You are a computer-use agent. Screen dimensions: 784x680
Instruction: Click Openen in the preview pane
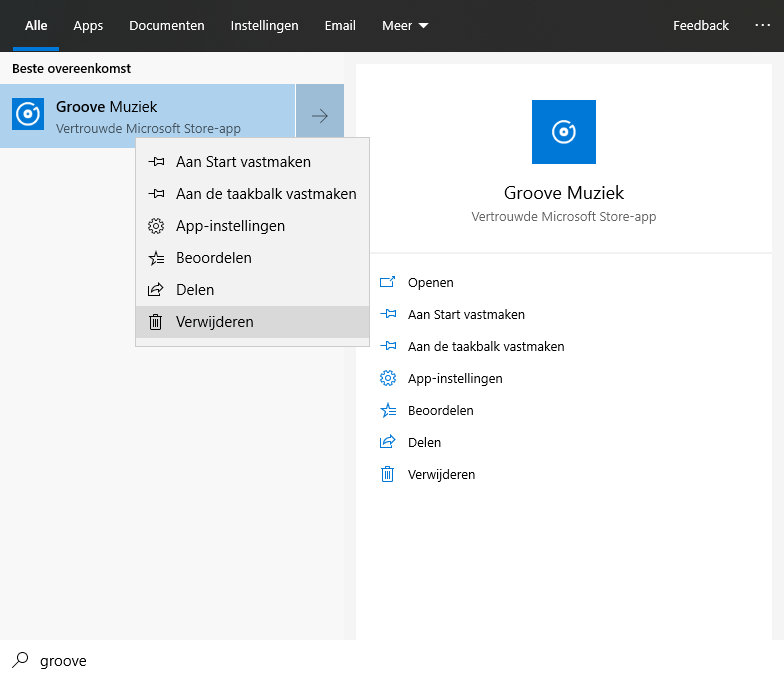(430, 283)
